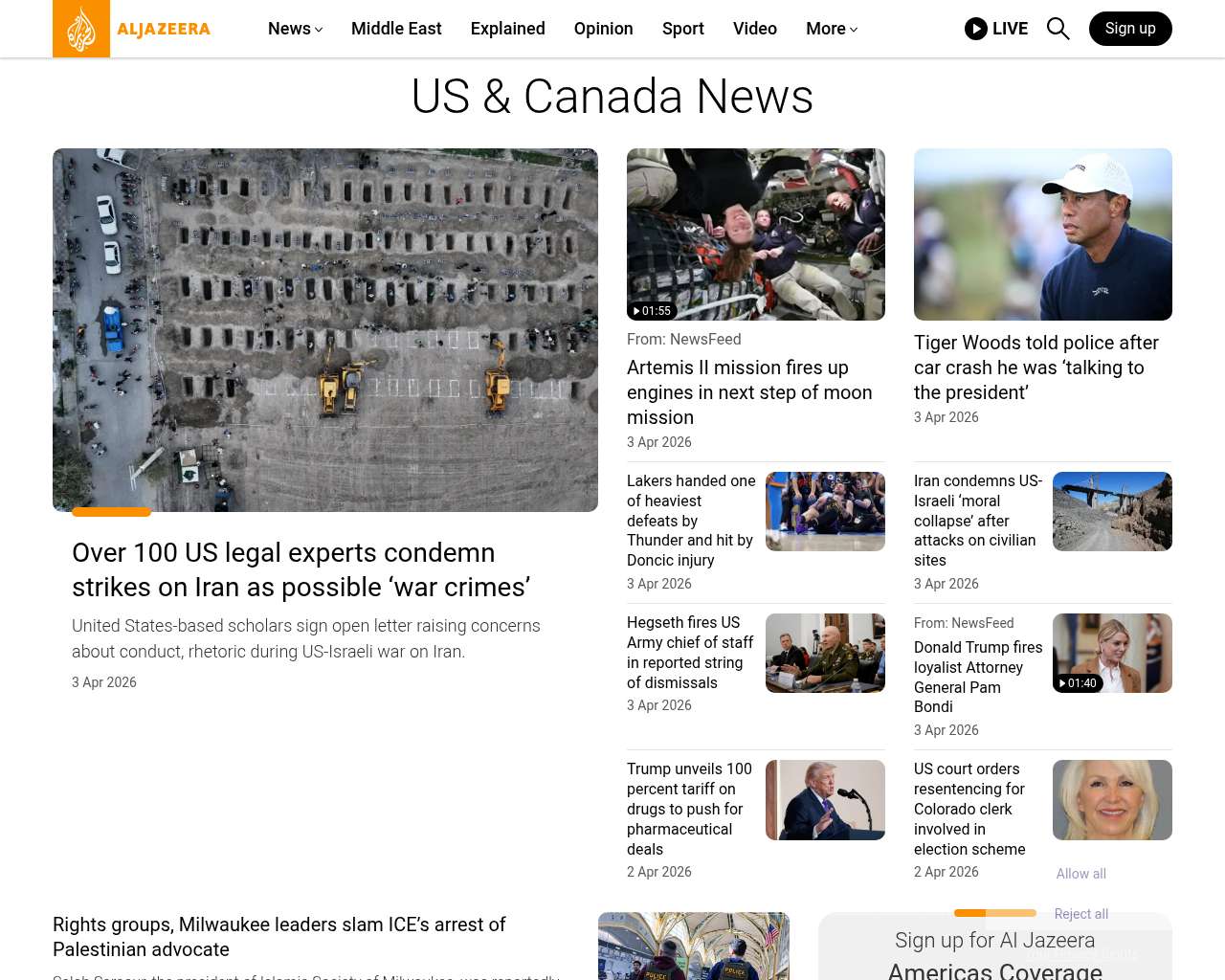1225x980 pixels.
Task: Click the LIVE play icon
Action: coord(976,29)
